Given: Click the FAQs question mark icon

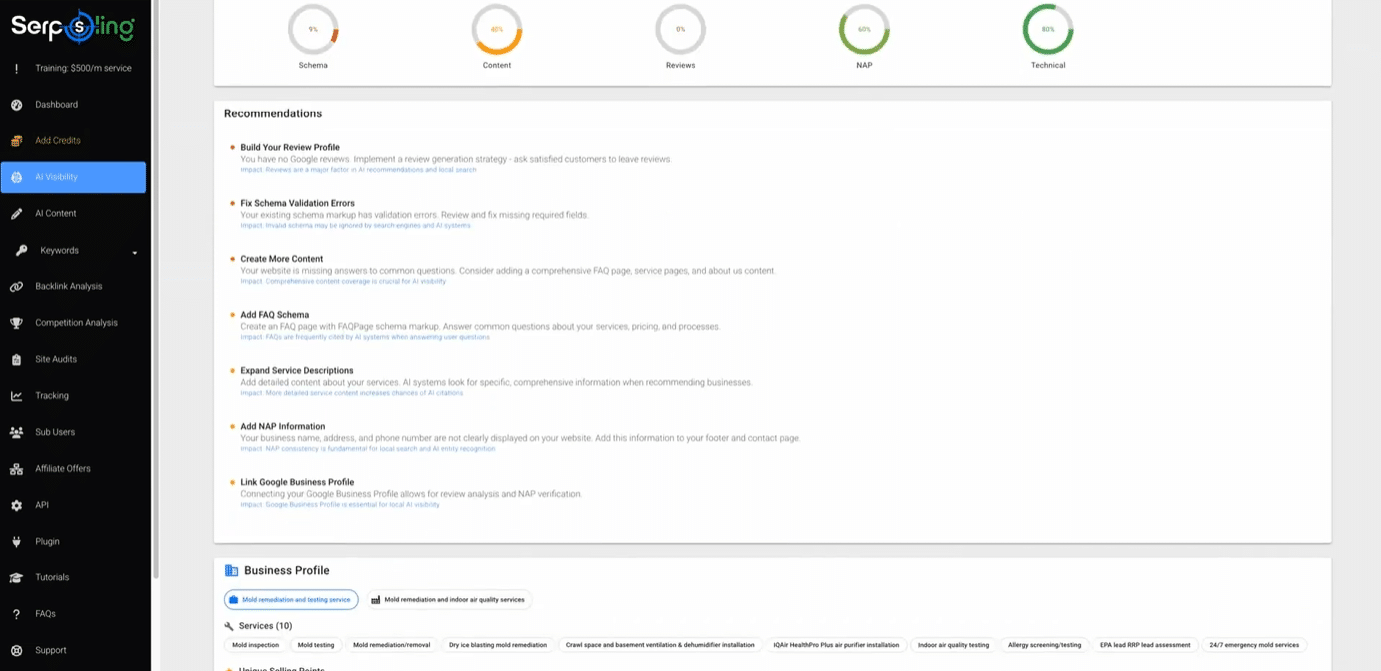Looking at the screenshot, I should click(16, 614).
